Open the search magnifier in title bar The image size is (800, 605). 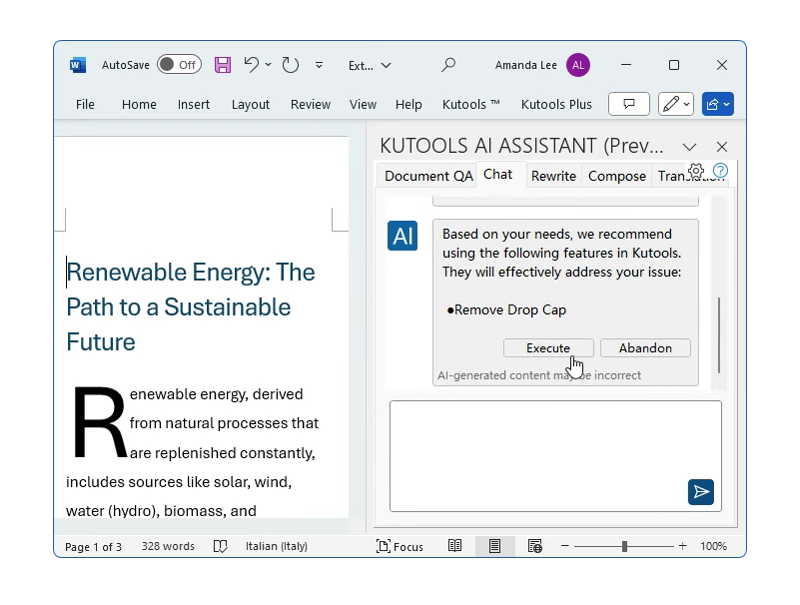[x=448, y=65]
